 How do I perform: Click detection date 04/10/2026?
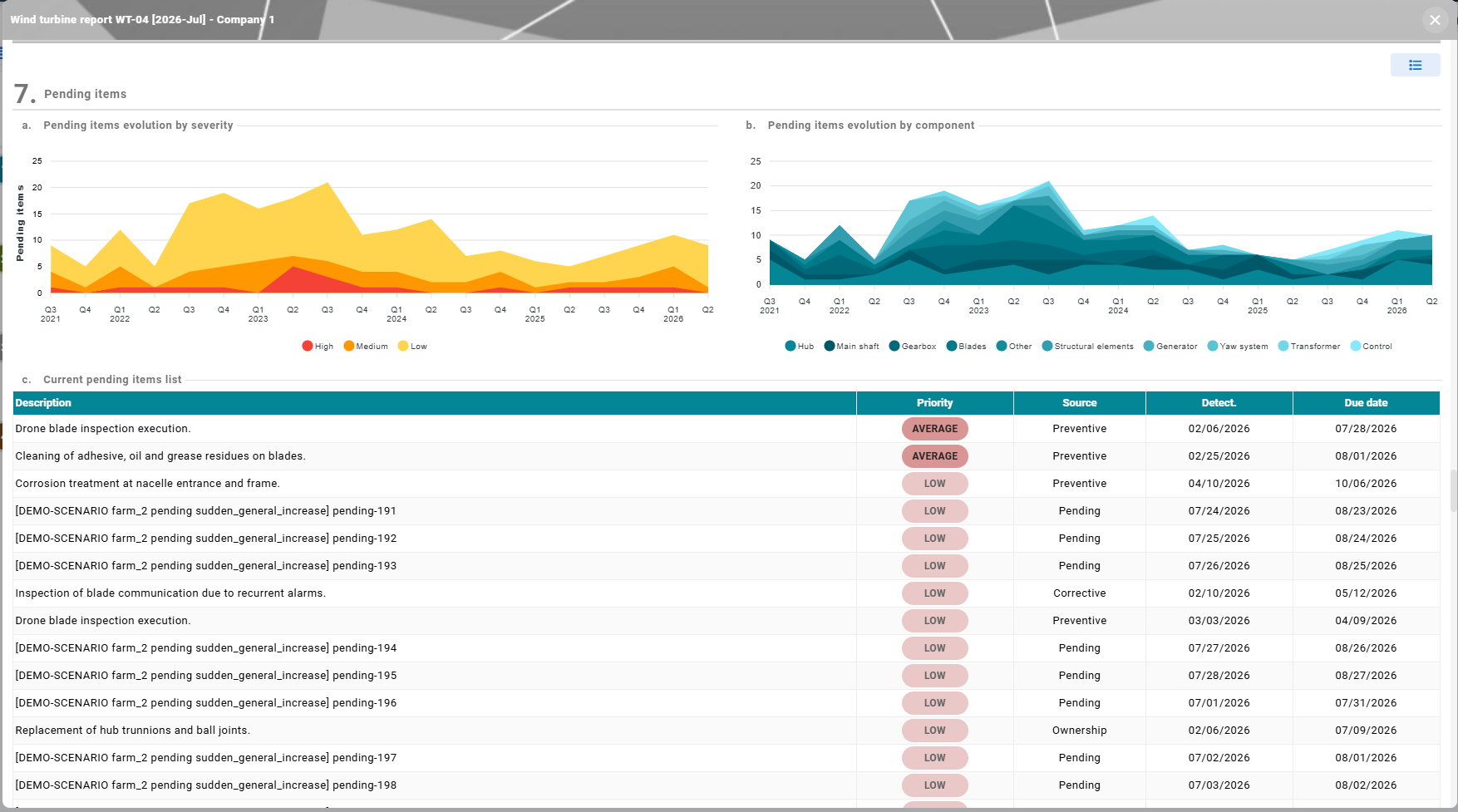click(1219, 484)
